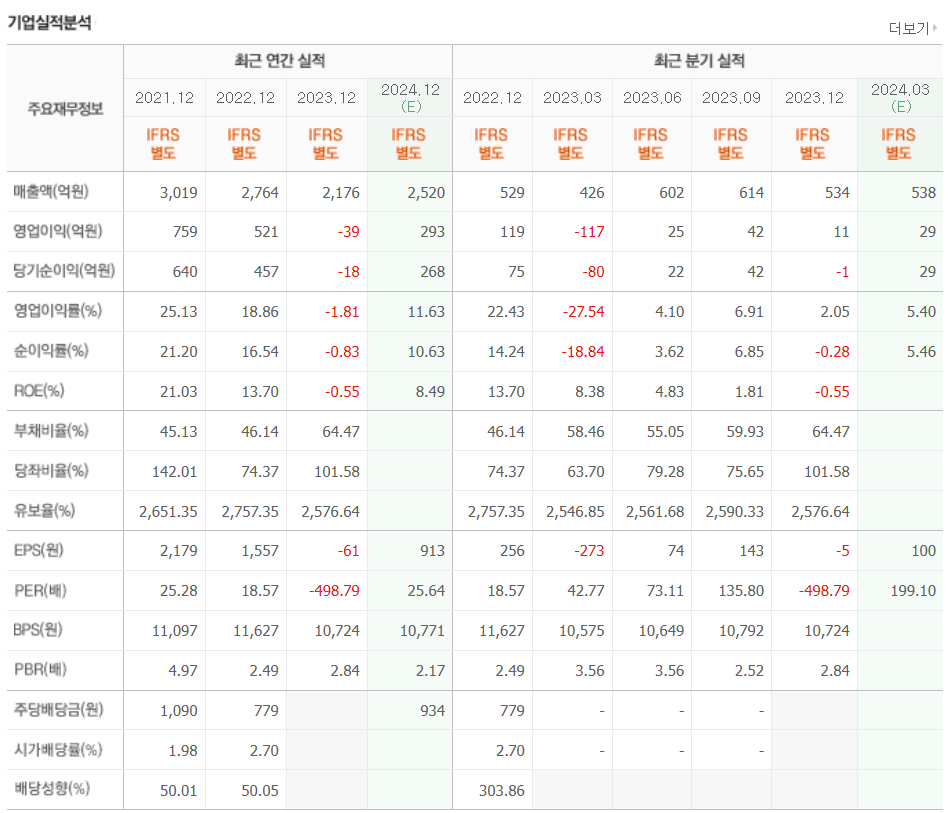Click the quick ratio value 142.01
This screenshot has height=813, width=952.
(175, 472)
